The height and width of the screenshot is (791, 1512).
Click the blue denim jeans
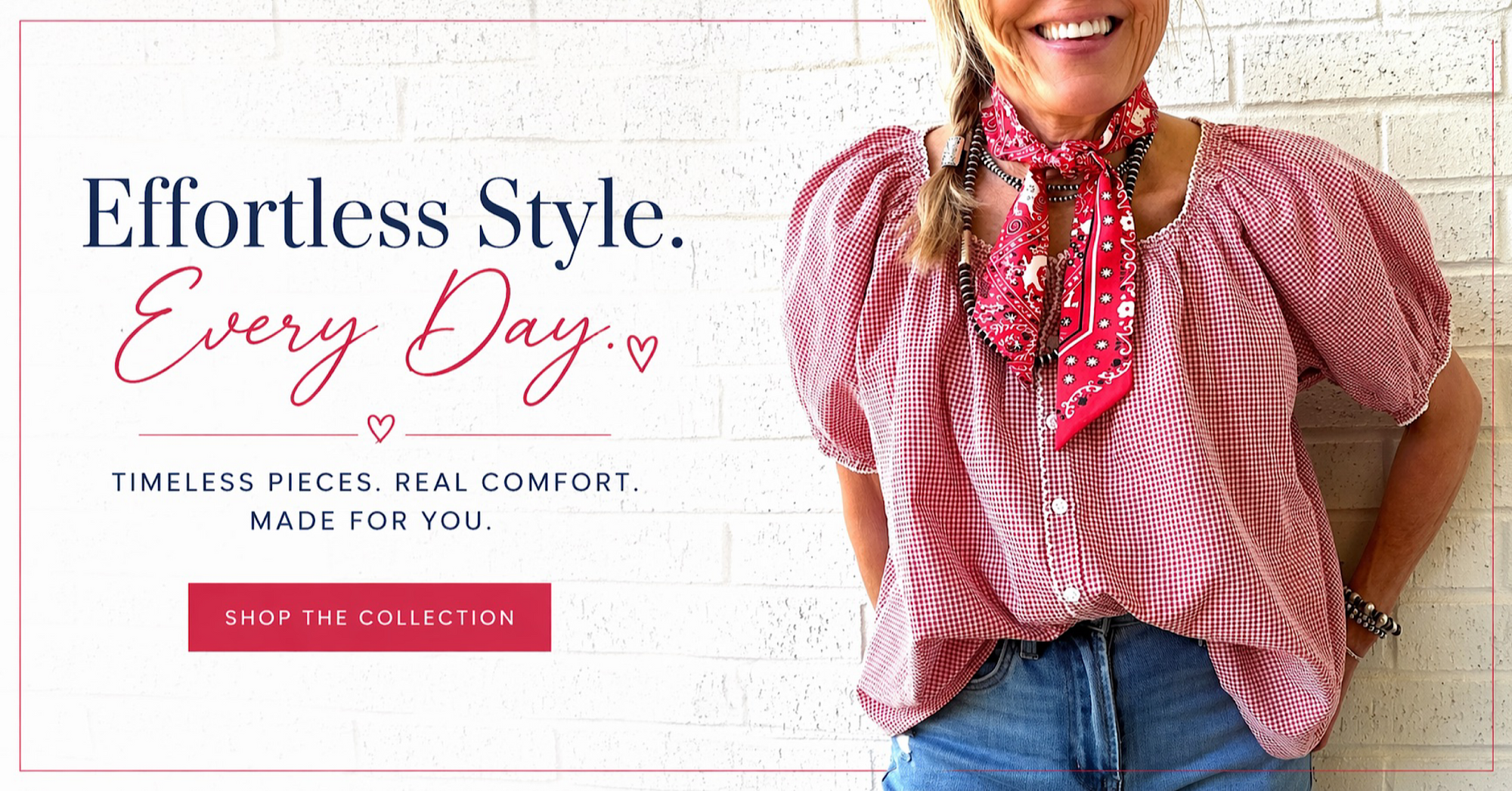click(1100, 711)
